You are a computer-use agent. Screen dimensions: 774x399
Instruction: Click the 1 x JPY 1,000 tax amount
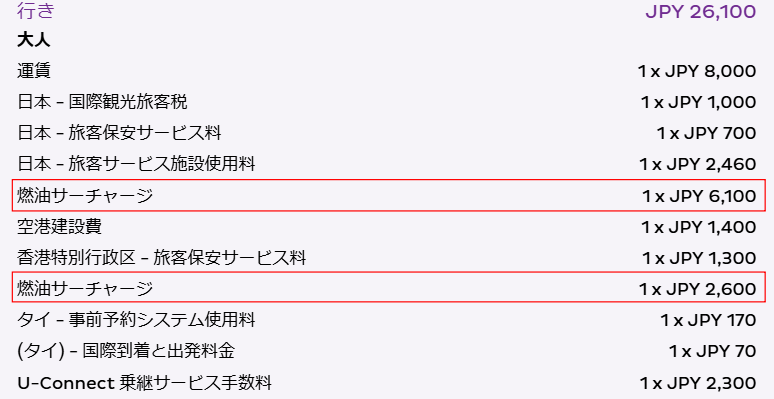698,103
